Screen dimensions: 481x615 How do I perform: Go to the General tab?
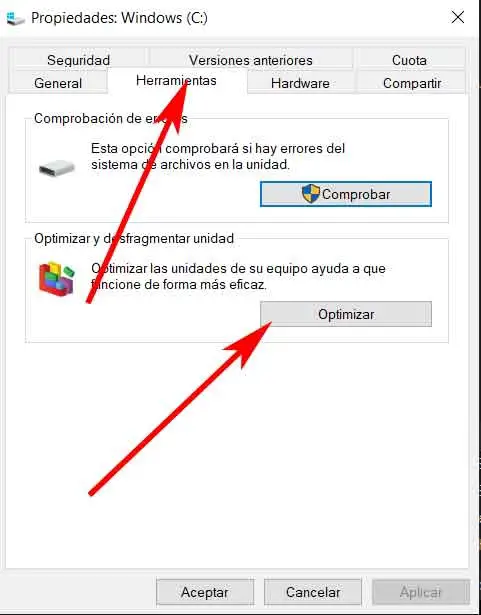tap(58, 83)
